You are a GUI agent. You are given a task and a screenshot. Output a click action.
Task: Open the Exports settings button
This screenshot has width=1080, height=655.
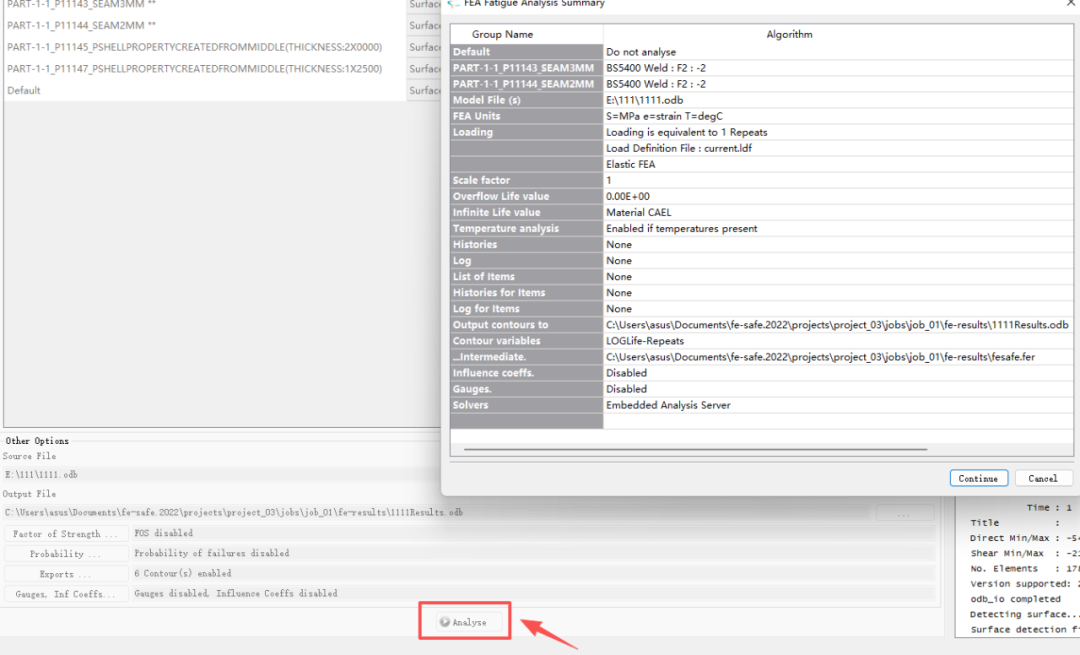point(65,574)
